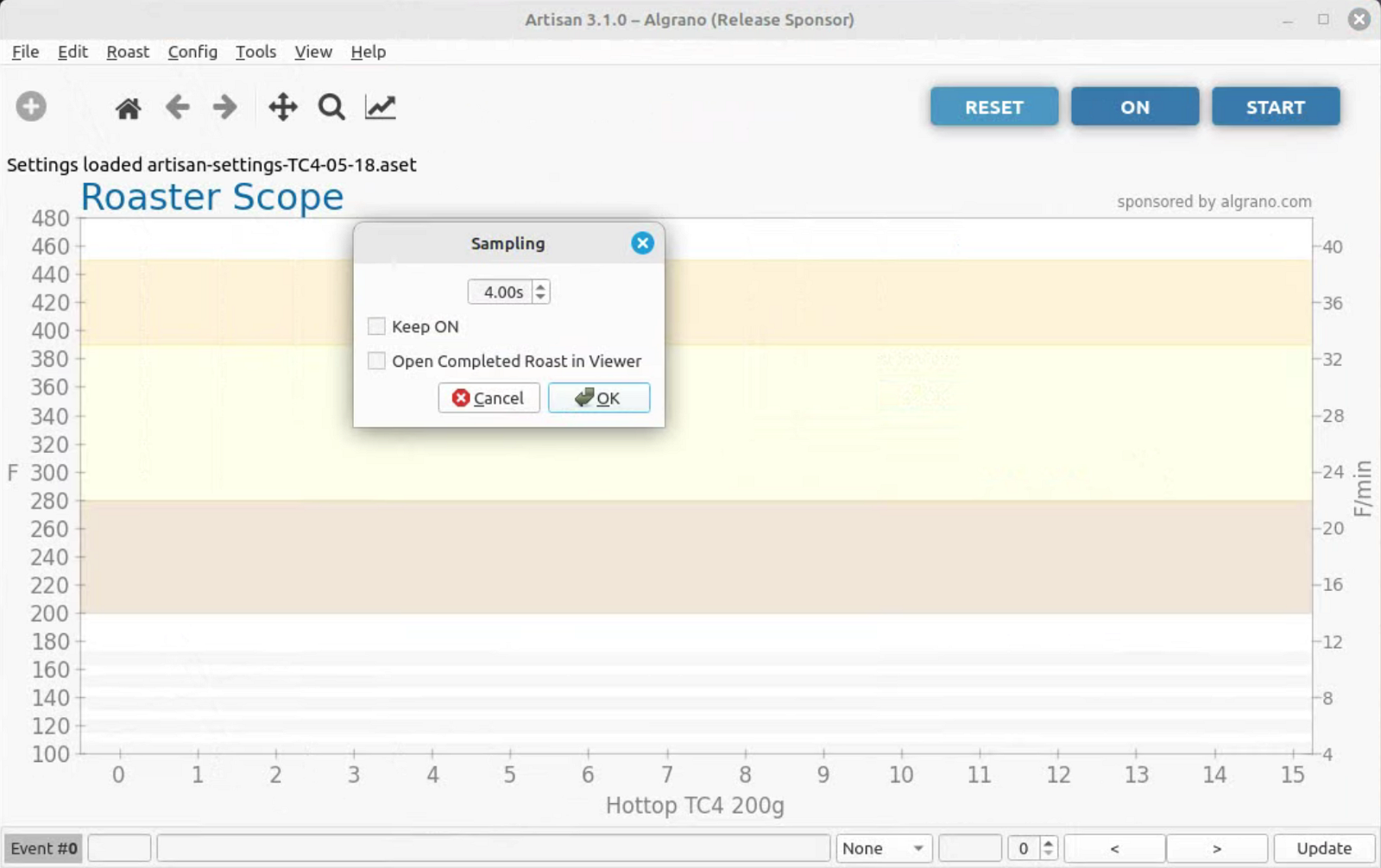Viewport: 1381px width, 868px height.
Task: Check Open Completed Roast in Viewer
Action: click(x=376, y=361)
